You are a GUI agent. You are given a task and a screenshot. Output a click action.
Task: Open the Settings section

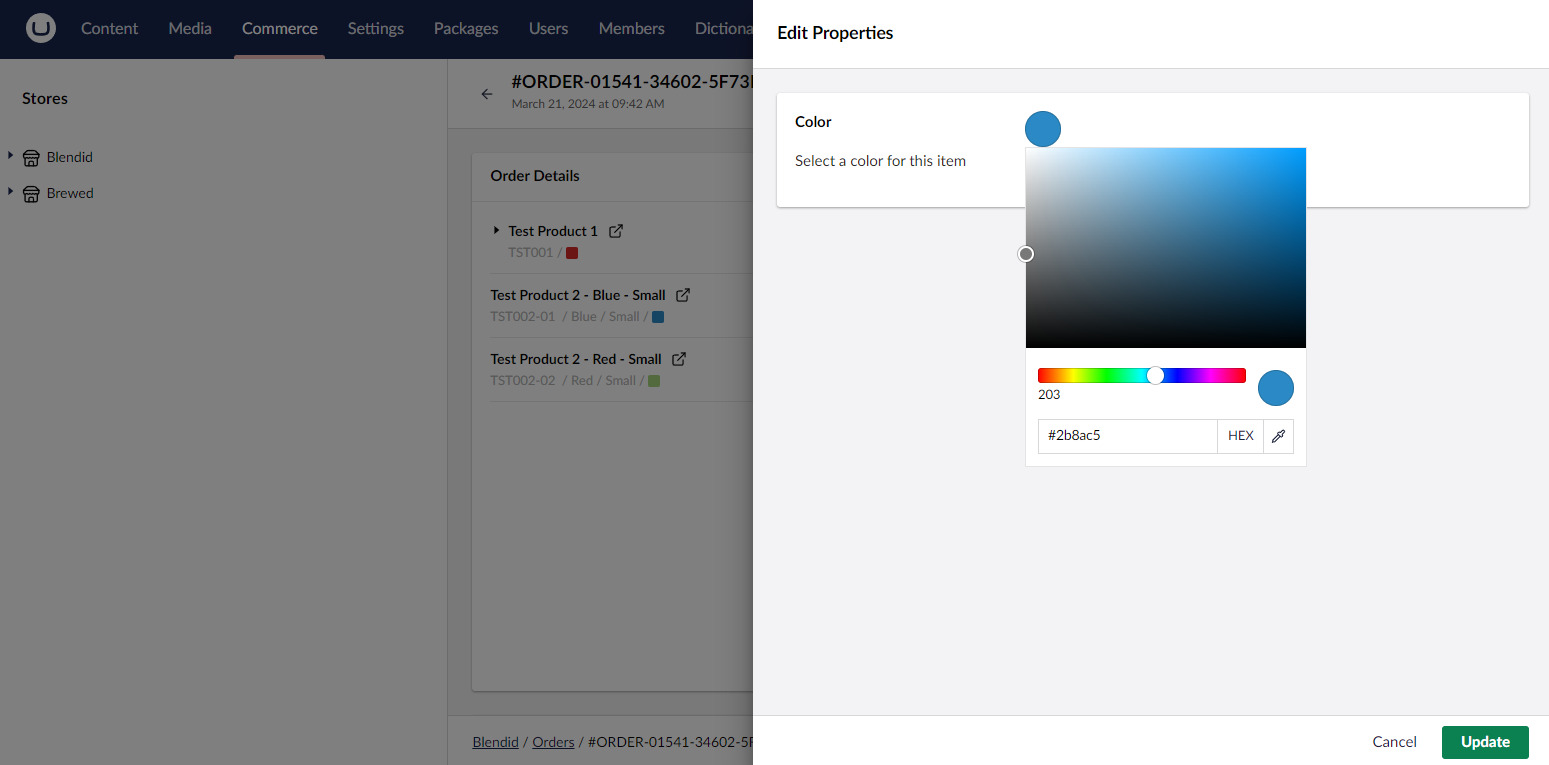[x=375, y=29]
